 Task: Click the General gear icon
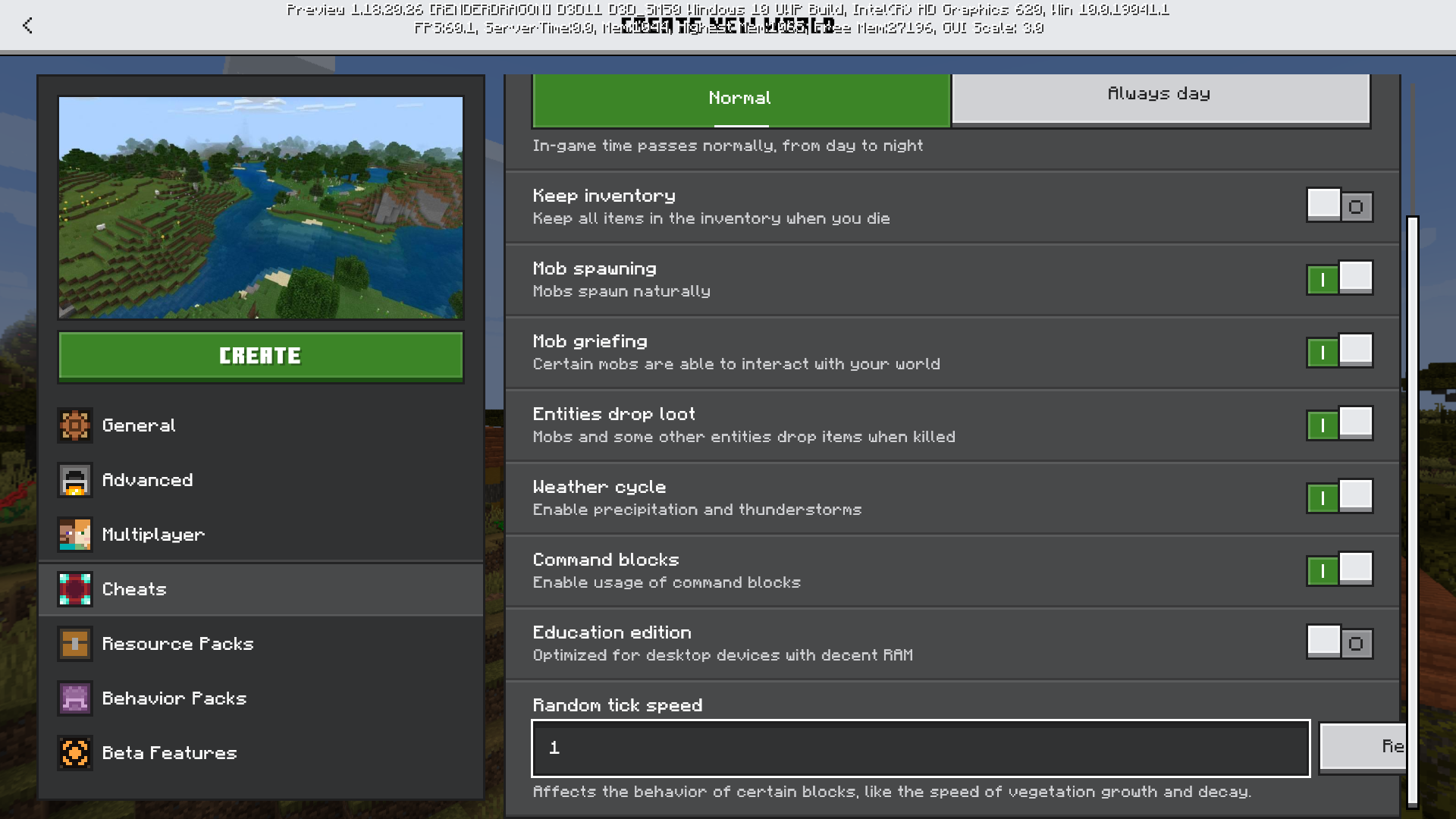pyautogui.click(x=75, y=425)
